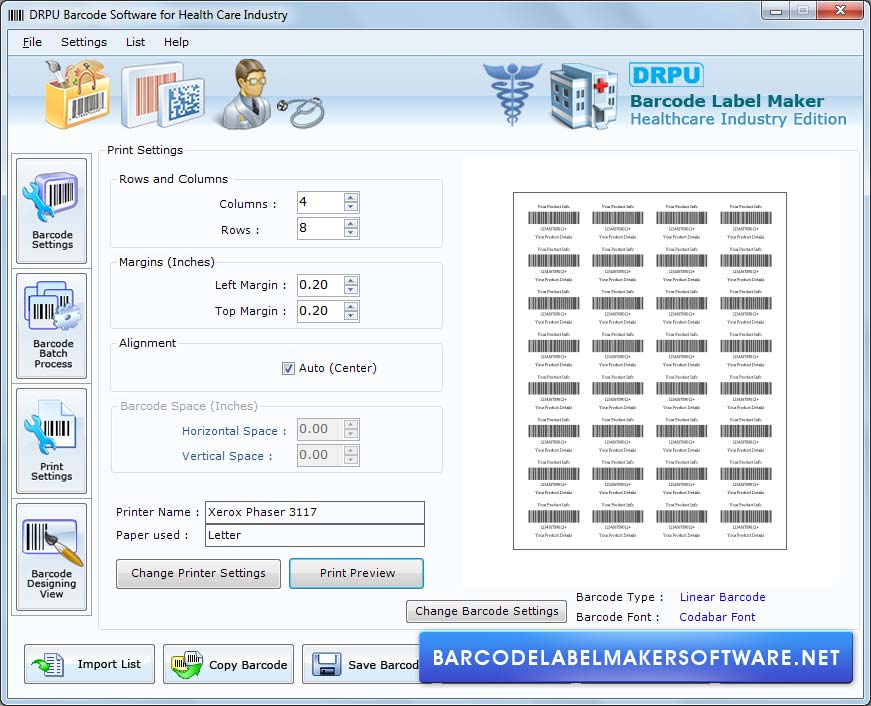Click barcode app icon in title bar
871x706 pixels.
(x=16, y=15)
